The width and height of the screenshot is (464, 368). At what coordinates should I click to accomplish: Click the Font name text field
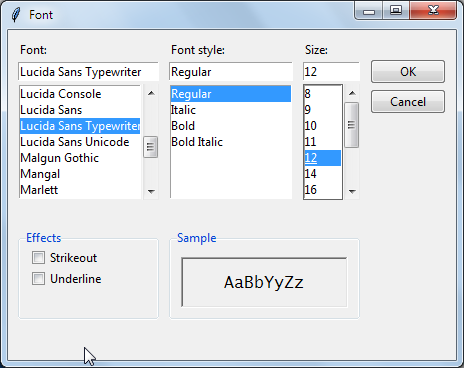click(x=88, y=72)
